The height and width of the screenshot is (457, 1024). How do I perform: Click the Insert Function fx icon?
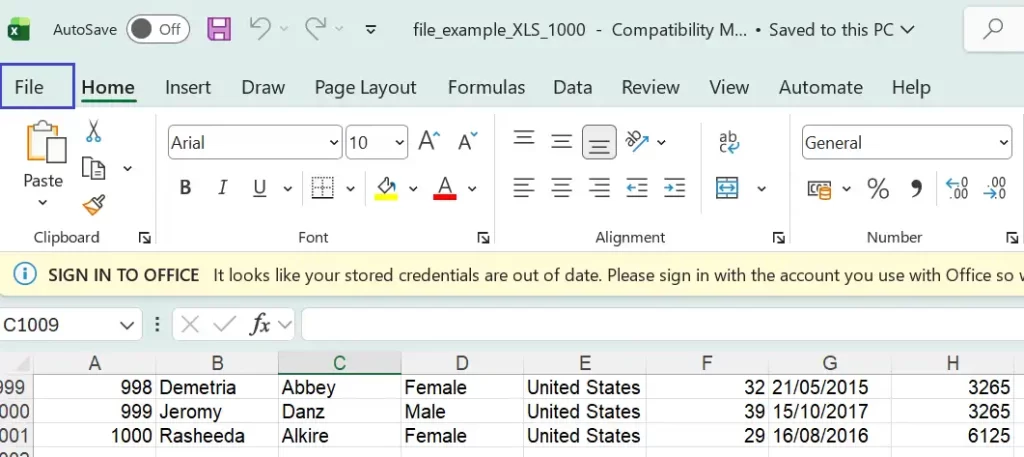pyautogui.click(x=260, y=324)
